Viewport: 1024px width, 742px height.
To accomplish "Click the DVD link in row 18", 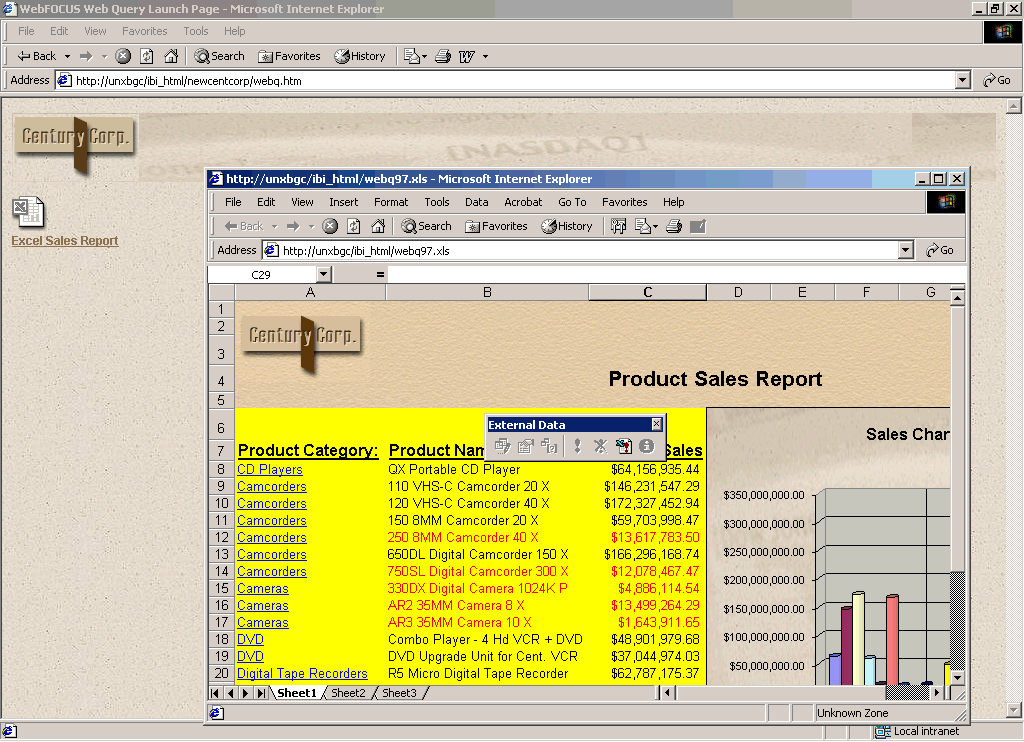I will click(250, 639).
